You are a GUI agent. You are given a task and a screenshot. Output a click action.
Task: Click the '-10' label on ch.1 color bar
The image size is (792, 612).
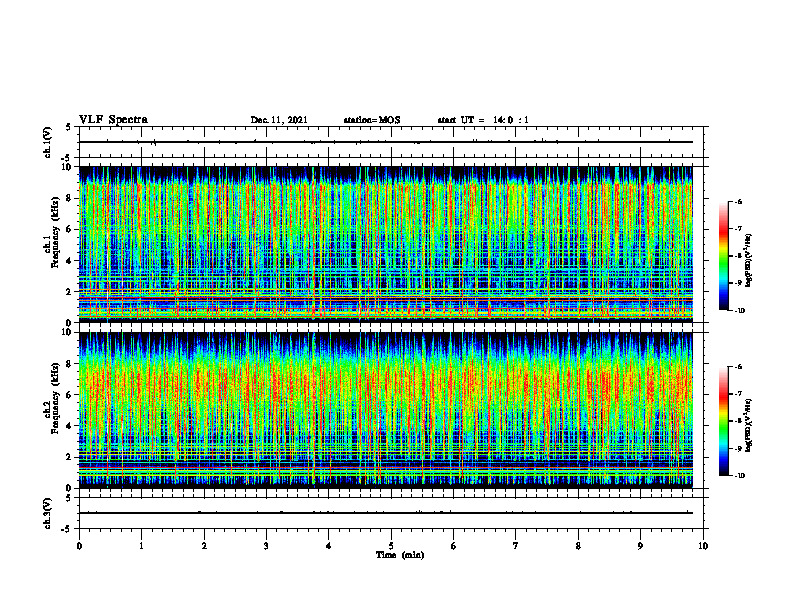coord(740,311)
